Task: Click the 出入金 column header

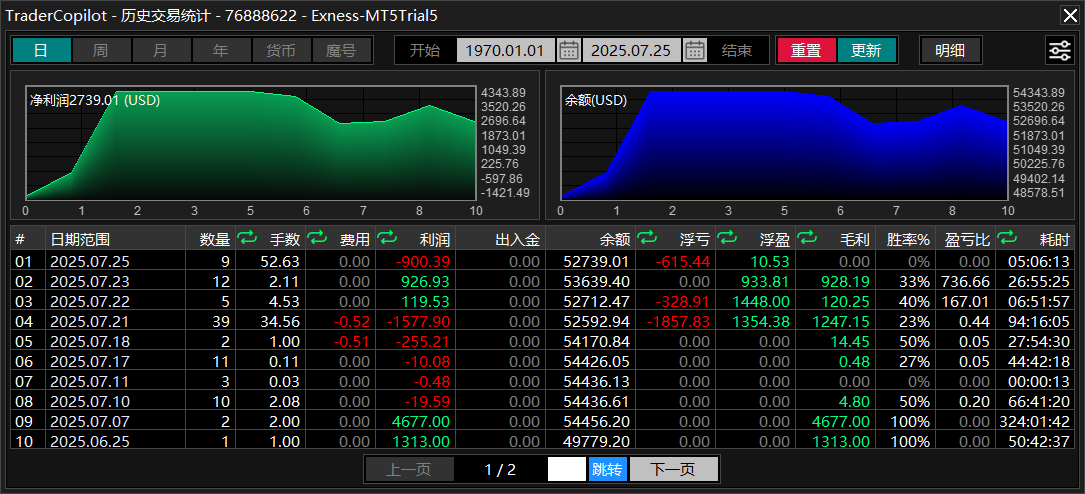Action: (x=501, y=239)
